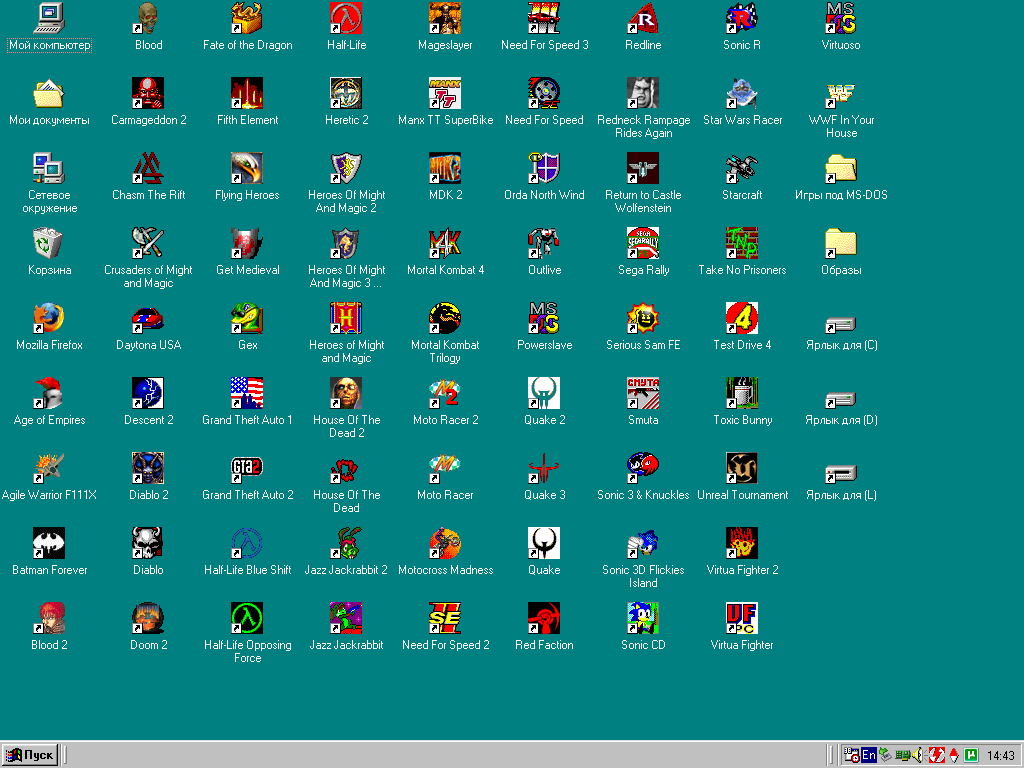Select the Serious Sam FE shortcut
The image size is (1024, 768).
tap(643, 319)
